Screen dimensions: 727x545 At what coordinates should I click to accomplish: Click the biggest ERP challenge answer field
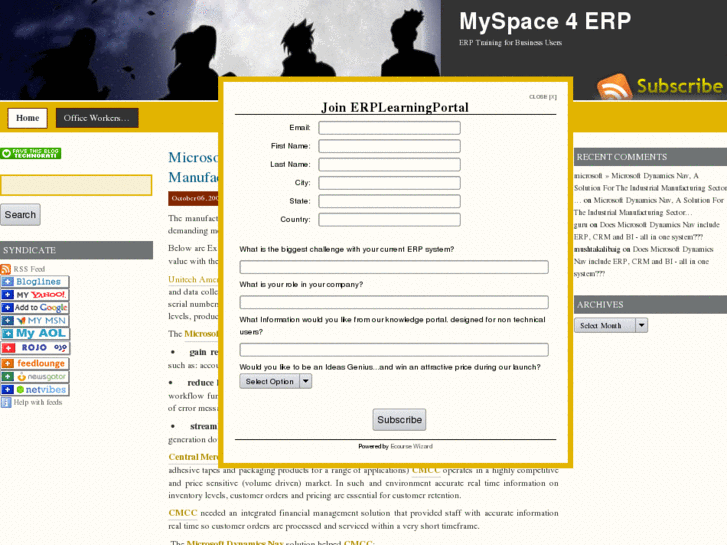[x=394, y=267]
